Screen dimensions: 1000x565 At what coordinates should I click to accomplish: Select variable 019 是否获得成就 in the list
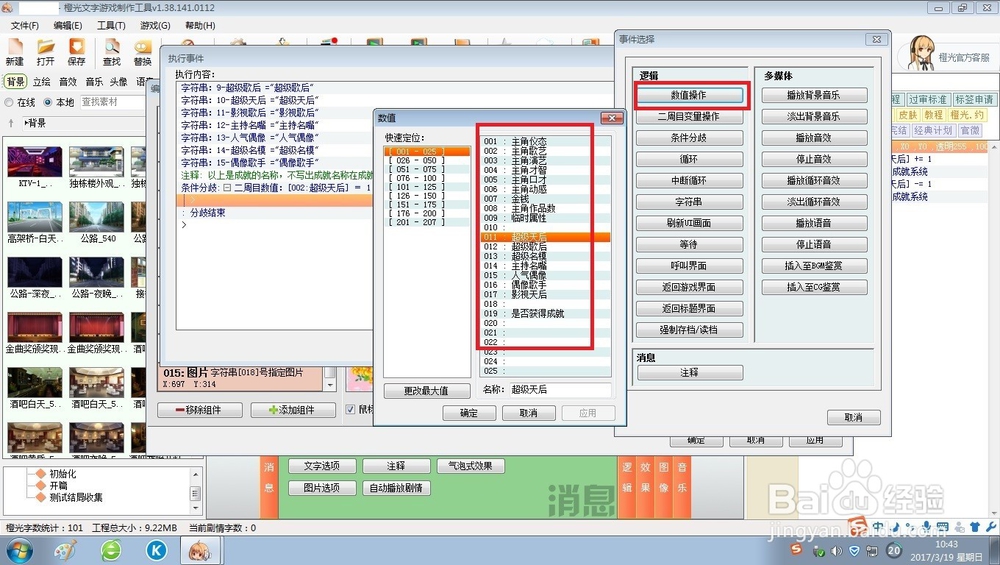[x=545, y=314]
